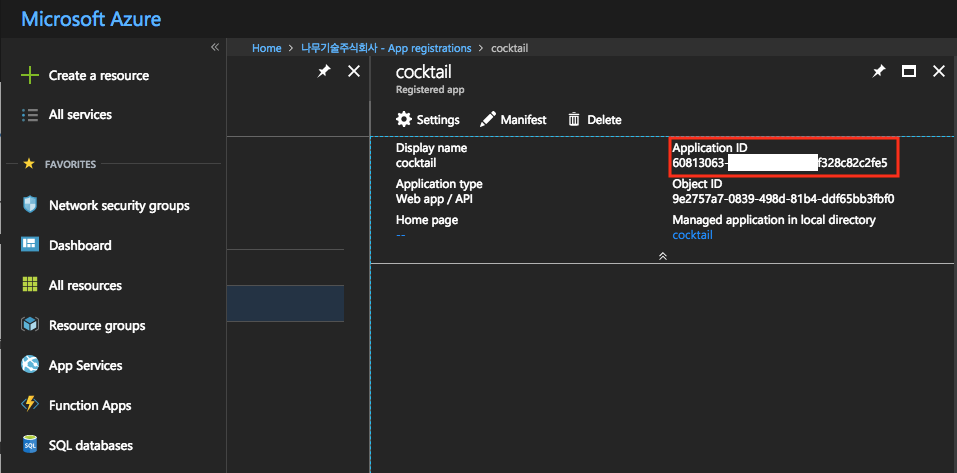Open Resource groups cube icon
This screenshot has height=473, width=957.
(30, 325)
